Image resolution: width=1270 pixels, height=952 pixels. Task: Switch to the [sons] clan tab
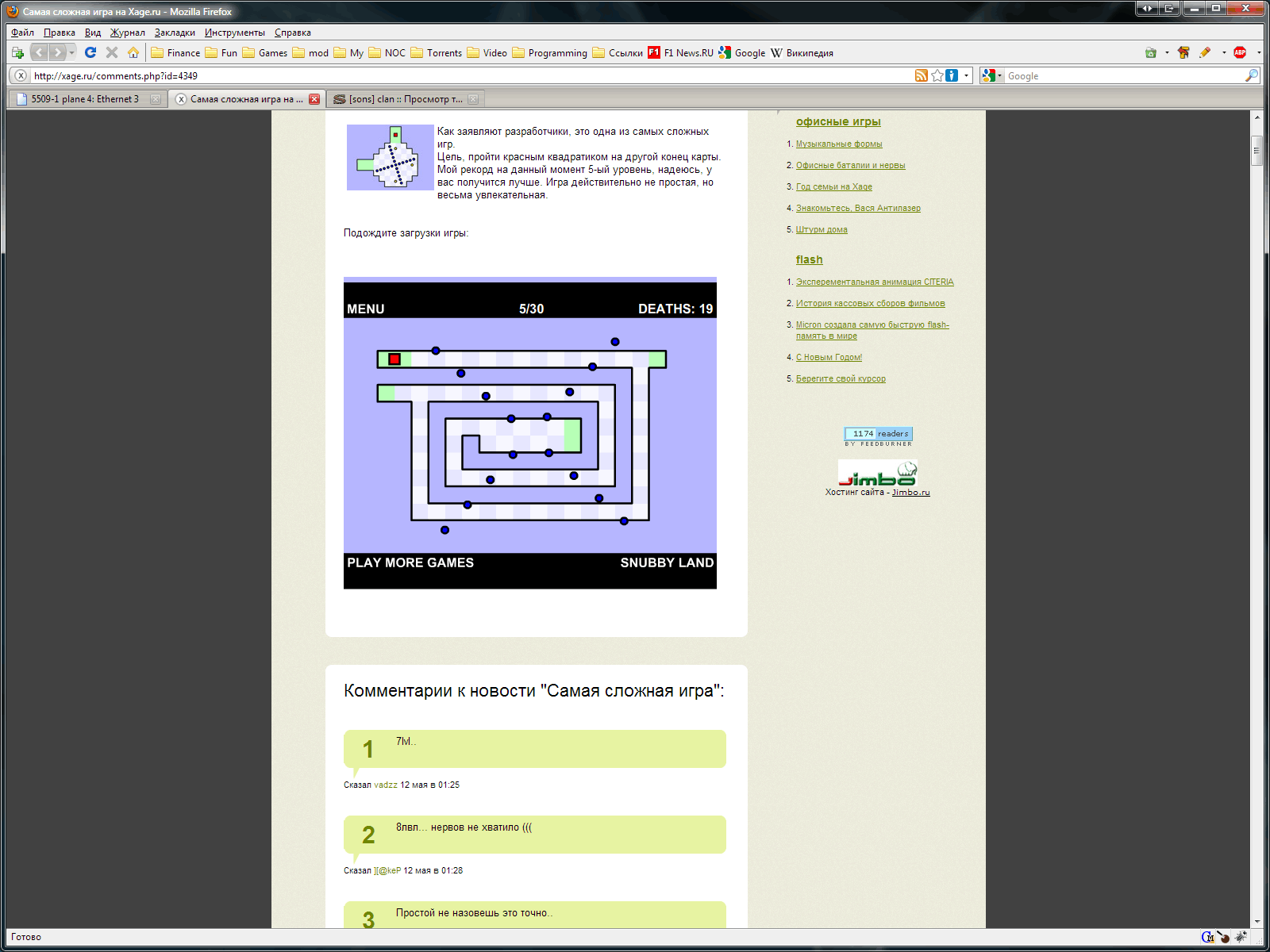tap(407, 99)
